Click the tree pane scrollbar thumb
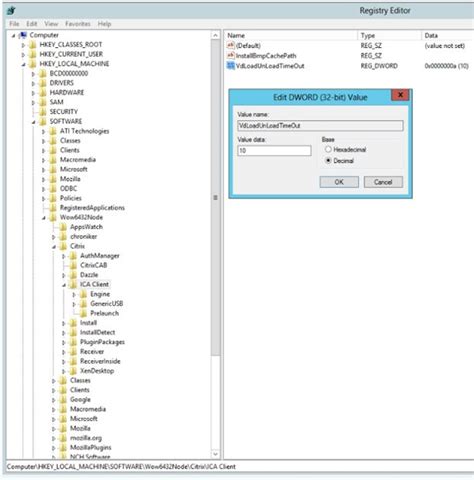Screen dimensions: 474x480 (x=215, y=198)
